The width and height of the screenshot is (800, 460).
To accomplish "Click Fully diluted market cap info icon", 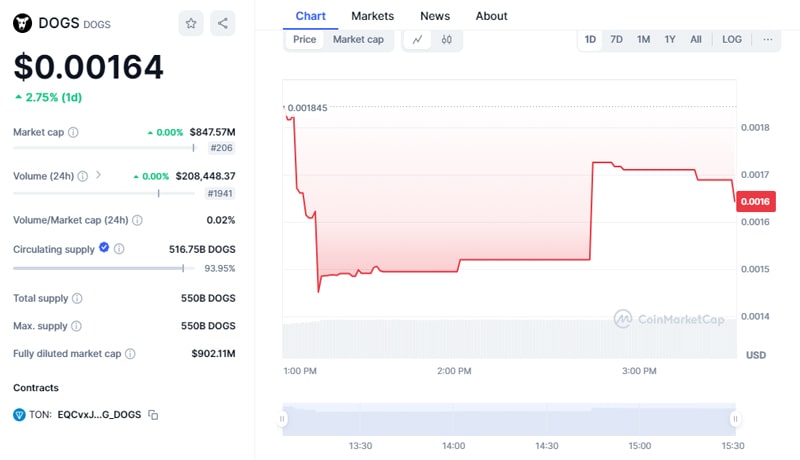I will coord(130,353).
